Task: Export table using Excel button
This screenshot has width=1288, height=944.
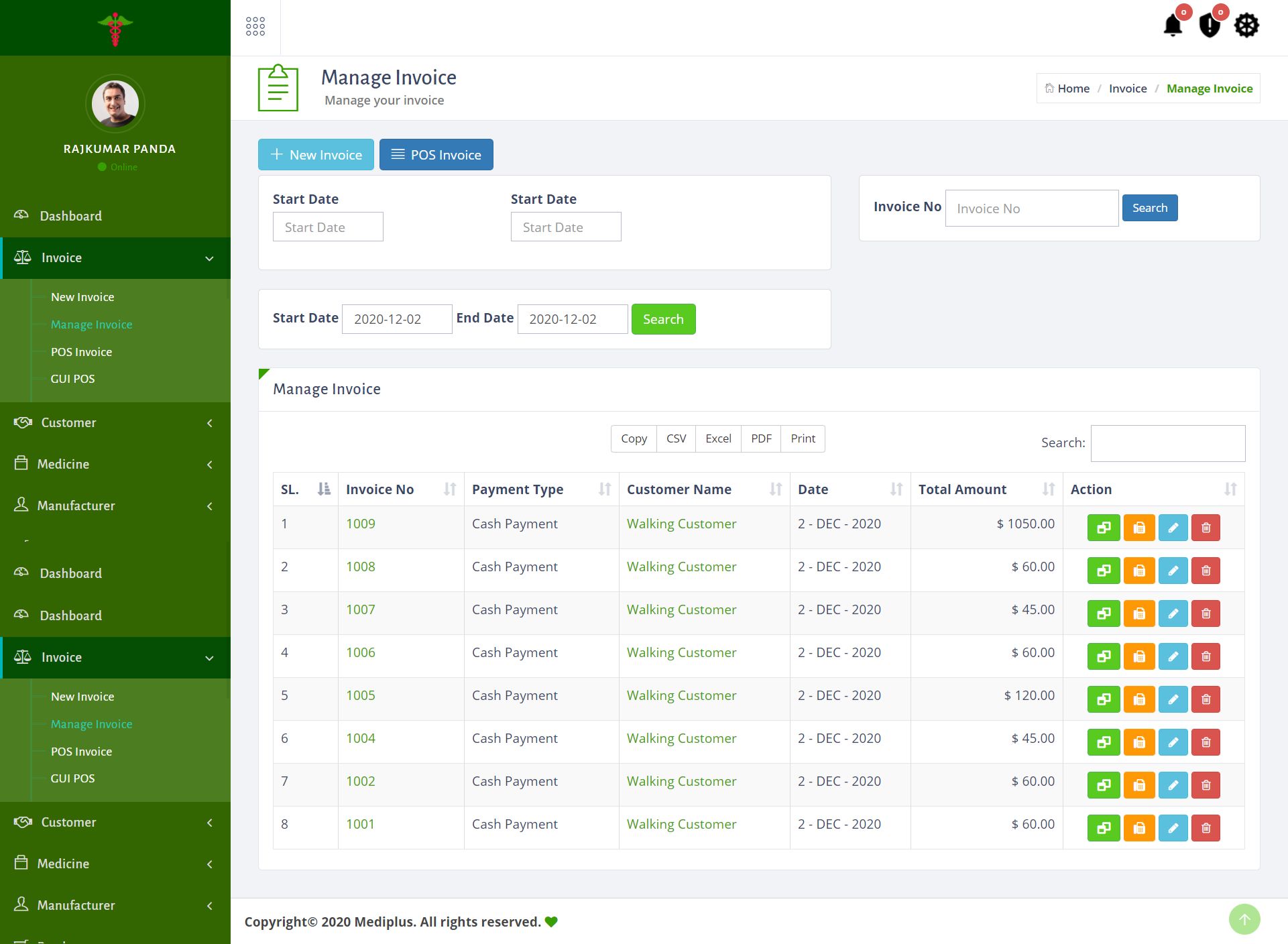Action: point(718,438)
